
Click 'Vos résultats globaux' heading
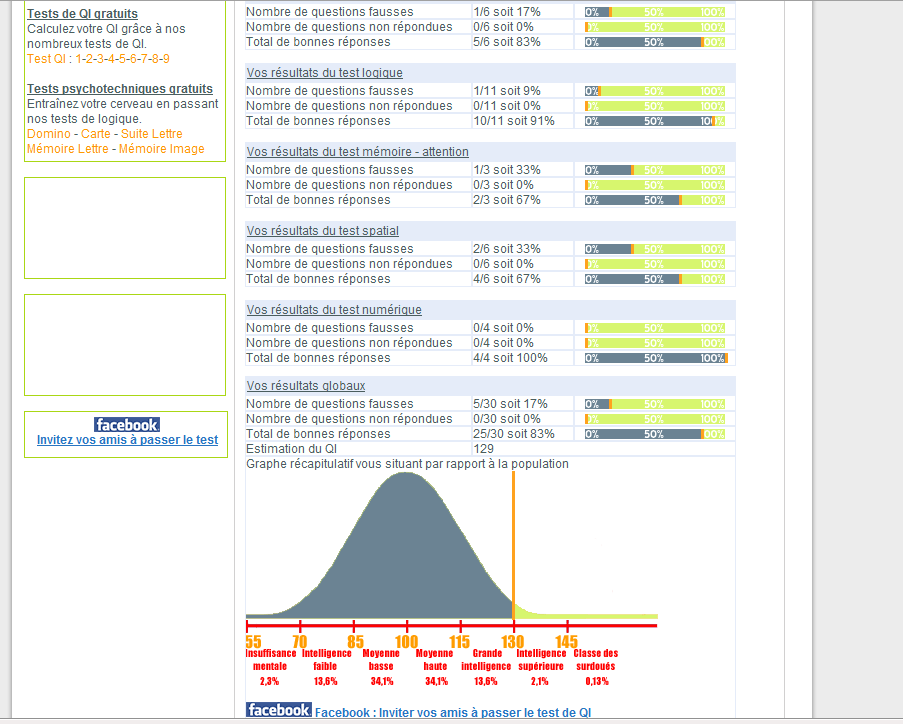point(306,385)
